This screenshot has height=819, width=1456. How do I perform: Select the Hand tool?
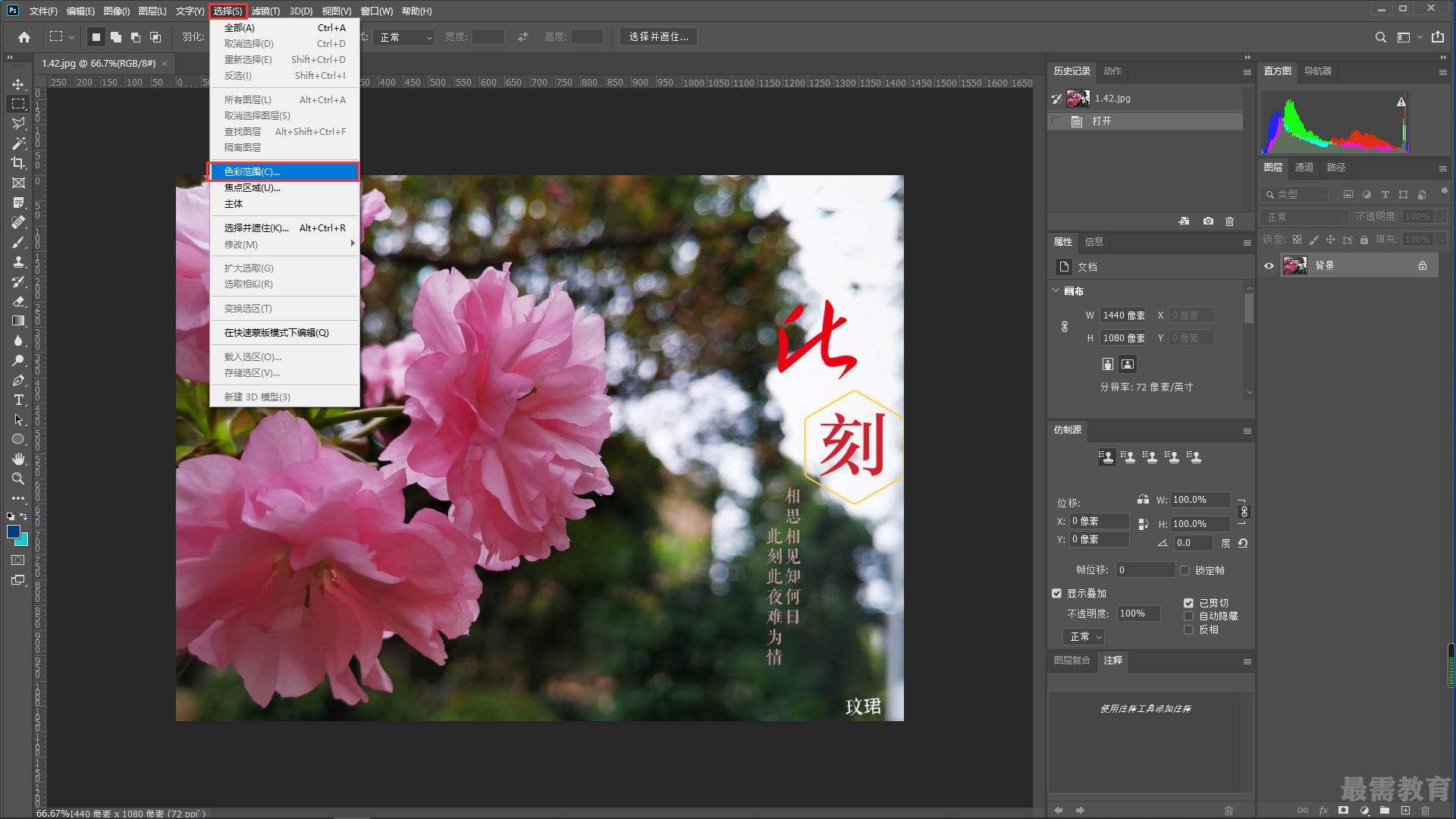(18, 459)
